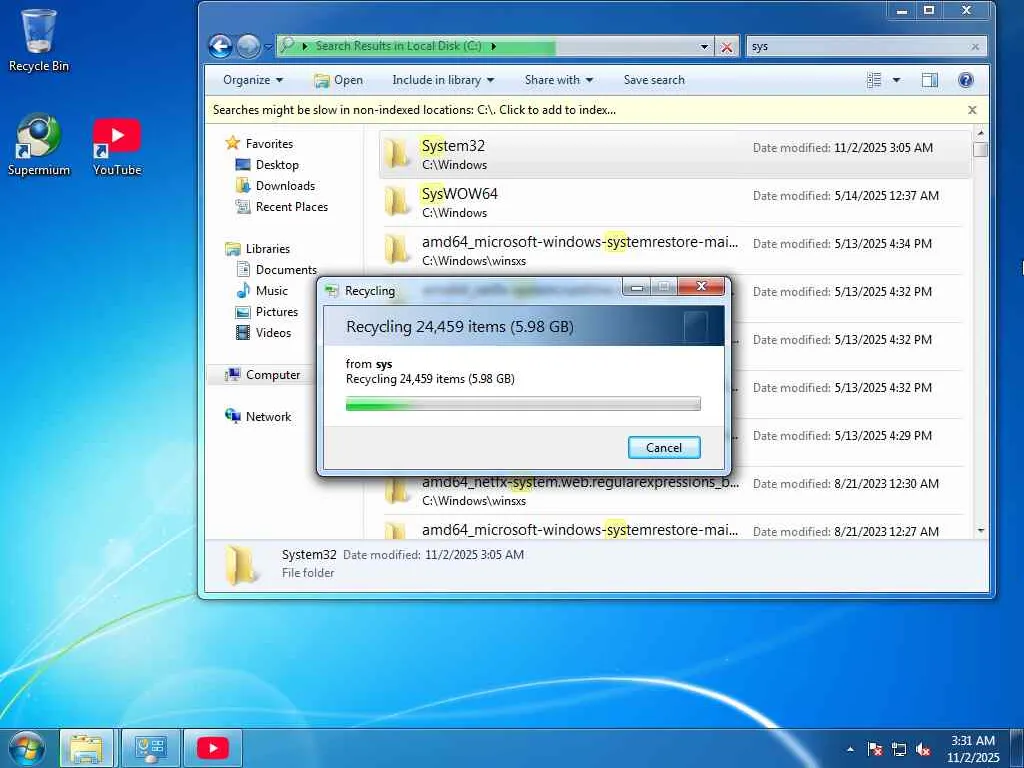
Task: Click the network tray icon
Action: [x=899, y=749]
